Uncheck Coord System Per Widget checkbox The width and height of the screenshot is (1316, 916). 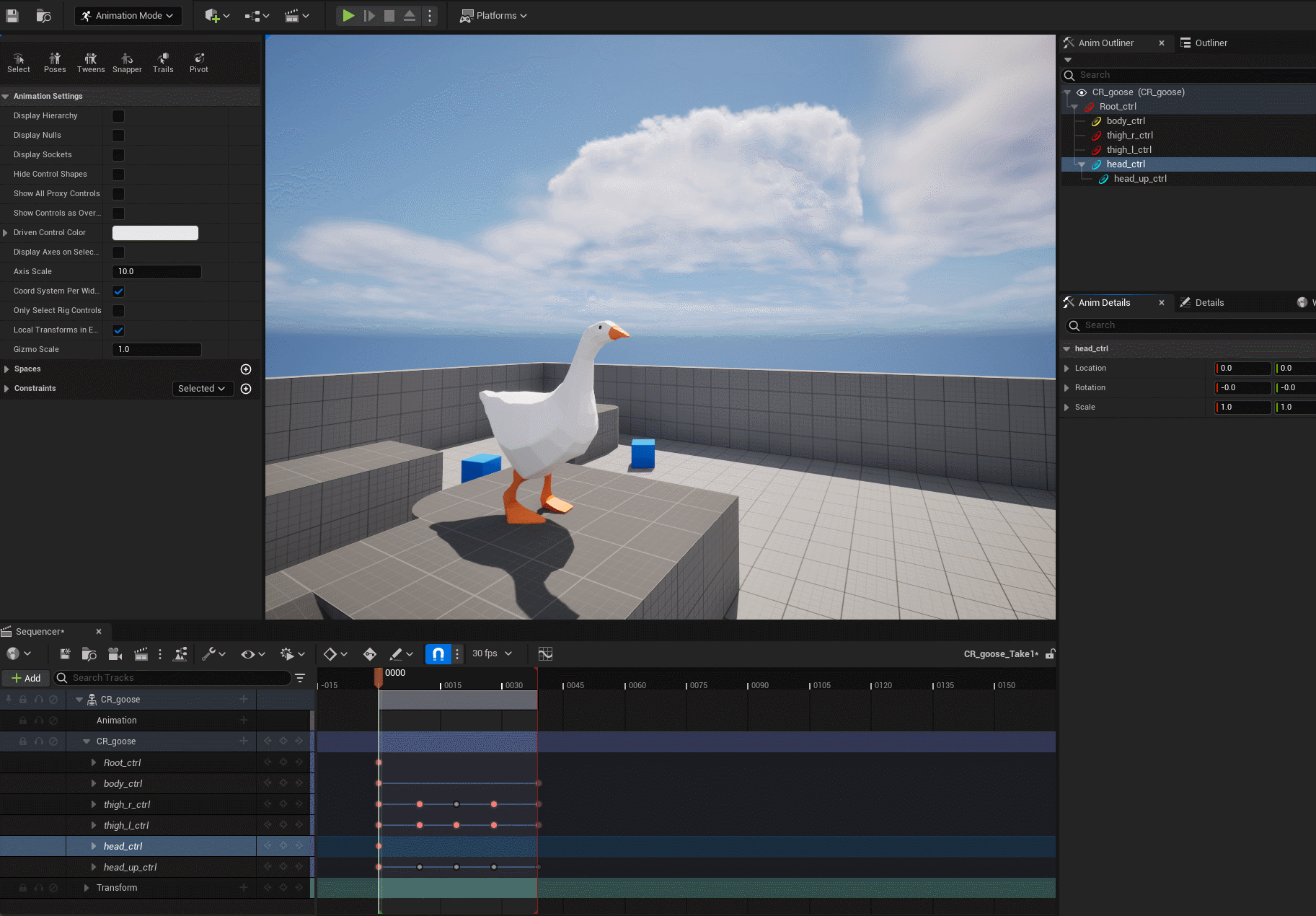[x=118, y=291]
